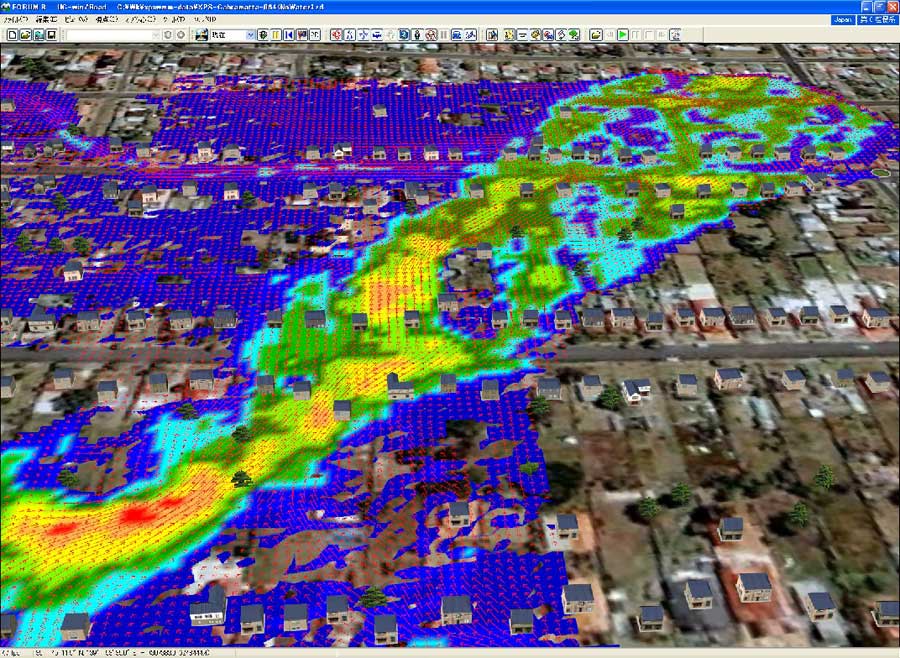The height and width of the screenshot is (658, 900).
Task: Click the equals-sign style toolbar icon
Action: (522, 35)
